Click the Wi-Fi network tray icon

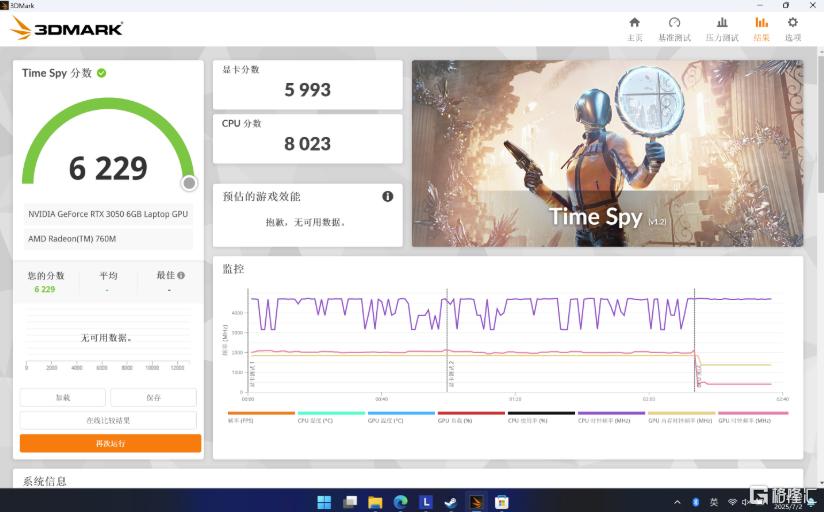click(x=732, y=502)
